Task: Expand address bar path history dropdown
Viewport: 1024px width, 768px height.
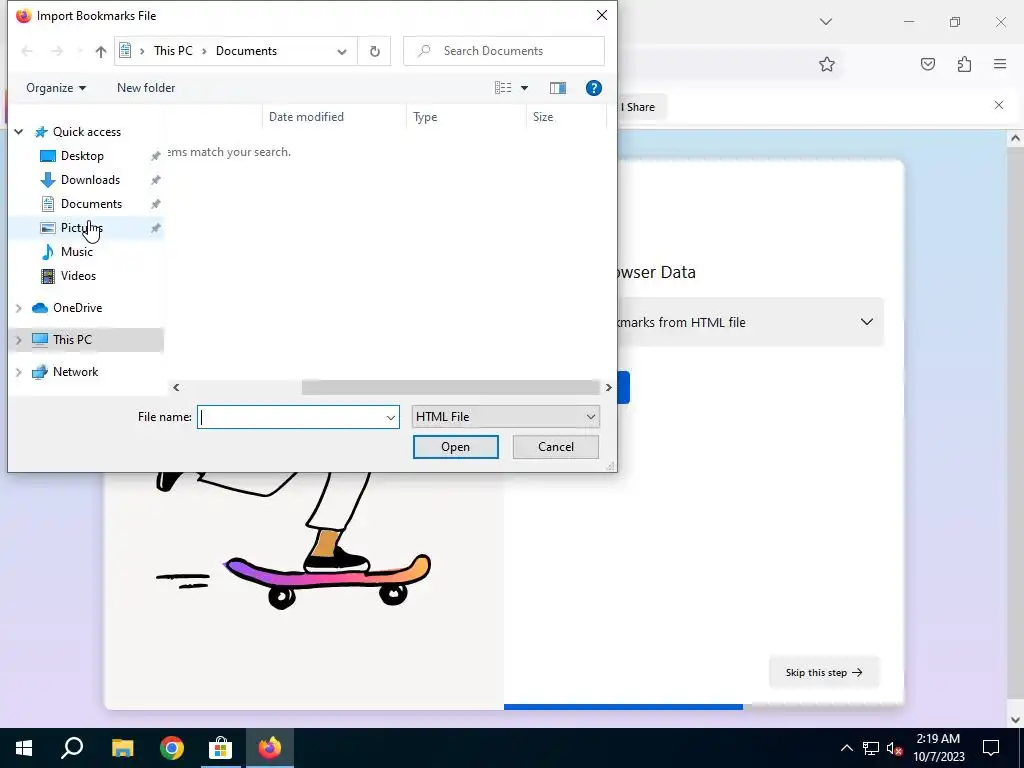Action: click(342, 52)
